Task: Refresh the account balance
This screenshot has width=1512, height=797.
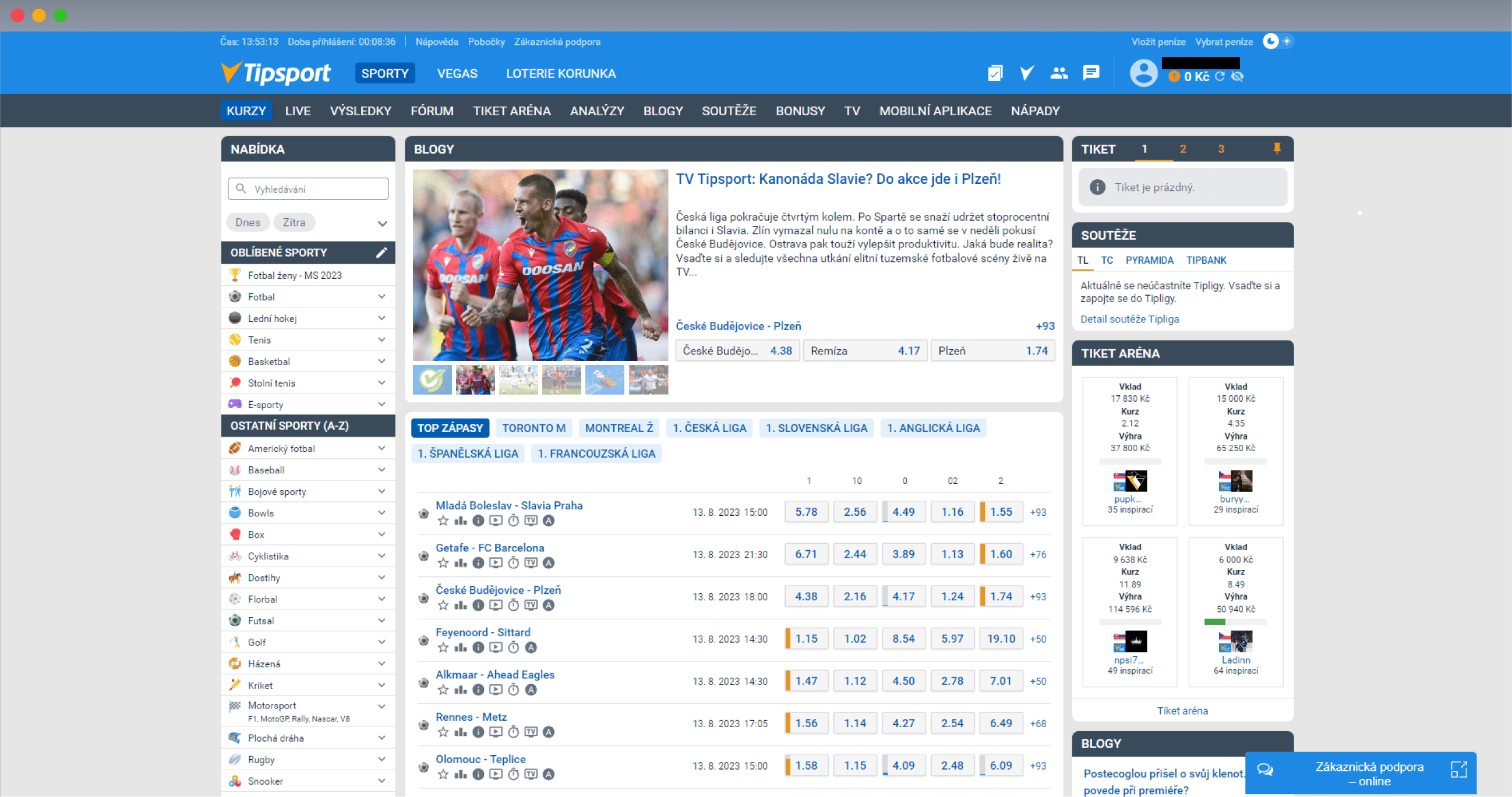Action: point(1220,77)
